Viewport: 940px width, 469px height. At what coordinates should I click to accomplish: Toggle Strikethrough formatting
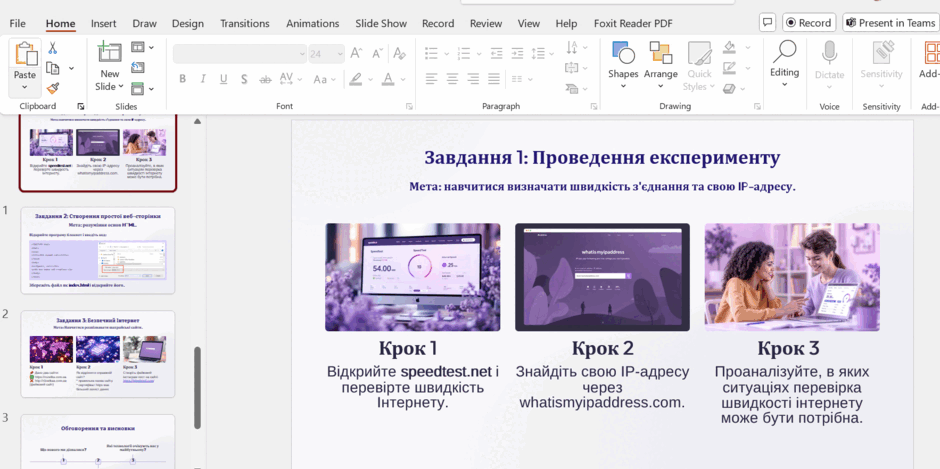pyautogui.click(x=265, y=79)
